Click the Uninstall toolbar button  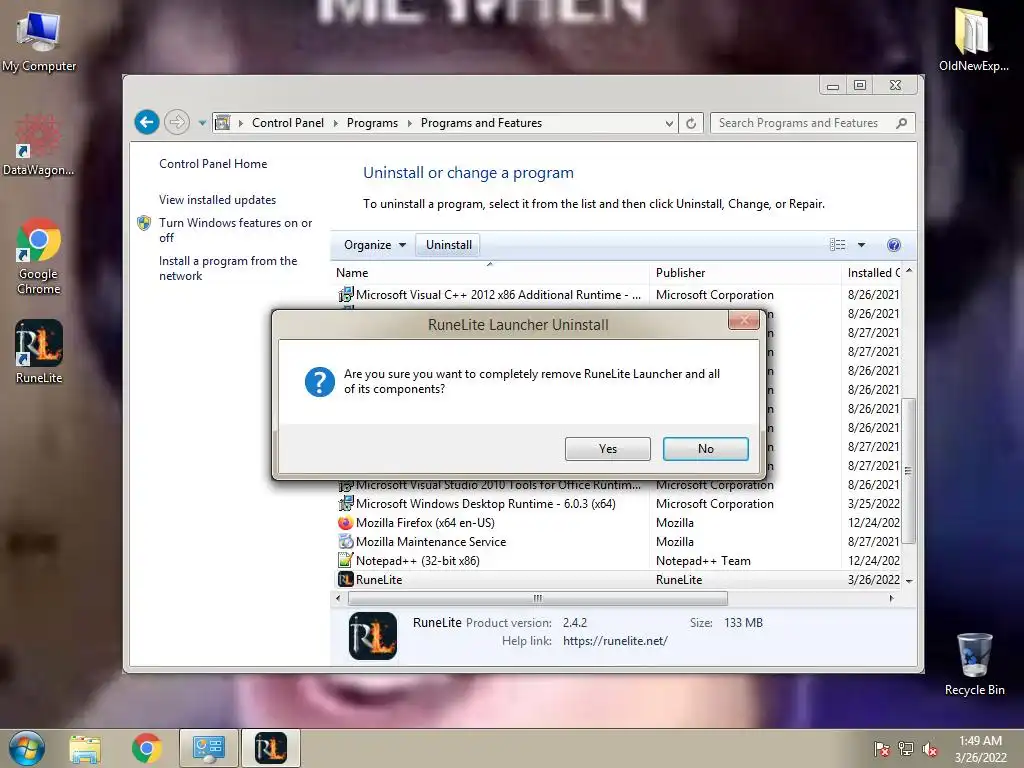(449, 245)
